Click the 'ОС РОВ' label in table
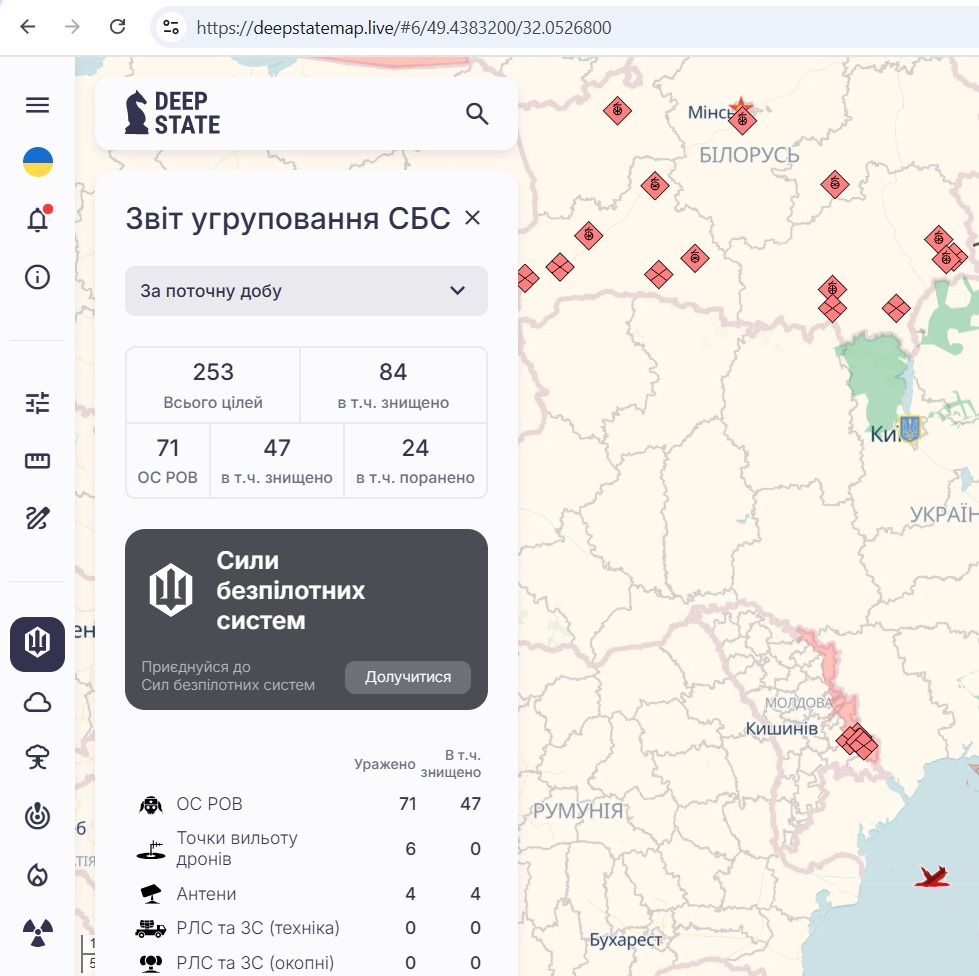Viewport: 979px width, 976px height. pyautogui.click(x=209, y=804)
